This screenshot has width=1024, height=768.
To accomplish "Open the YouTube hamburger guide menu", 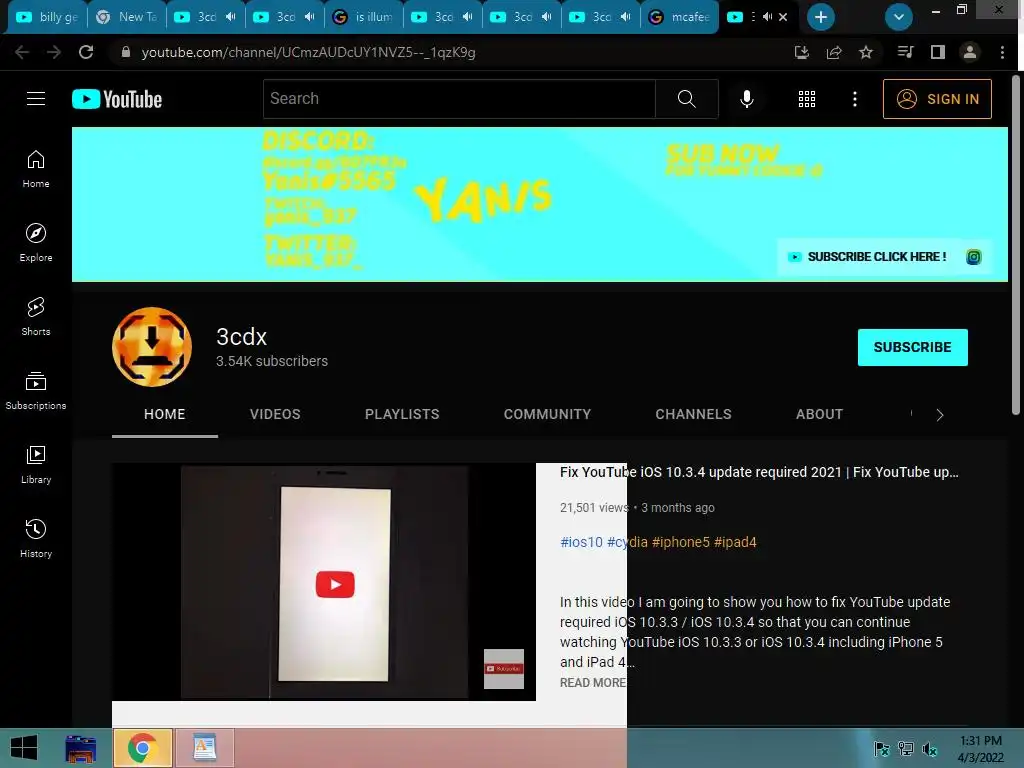I will [x=36, y=99].
